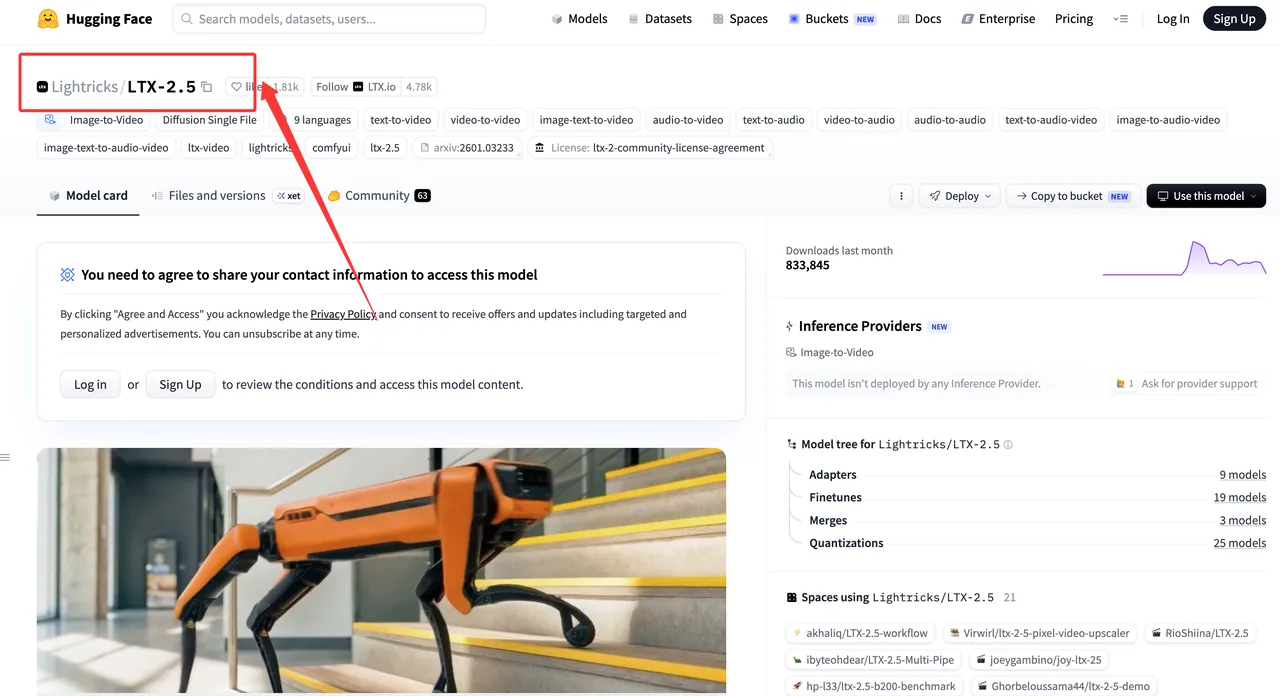Toggle the left edge table-of-contents icon
This screenshot has width=1280, height=696.
(5, 458)
